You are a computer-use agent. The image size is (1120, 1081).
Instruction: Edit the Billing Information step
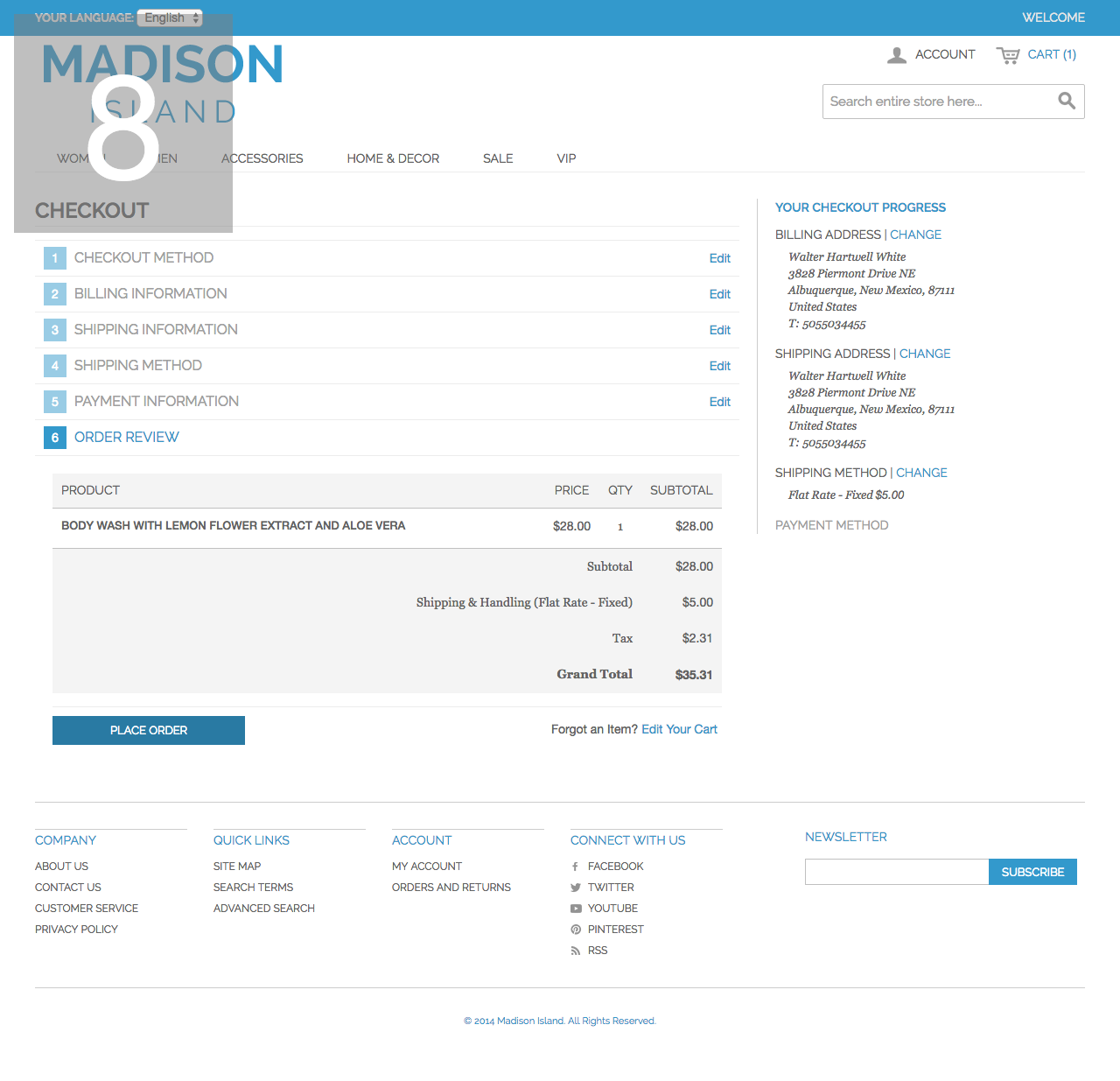click(x=719, y=294)
